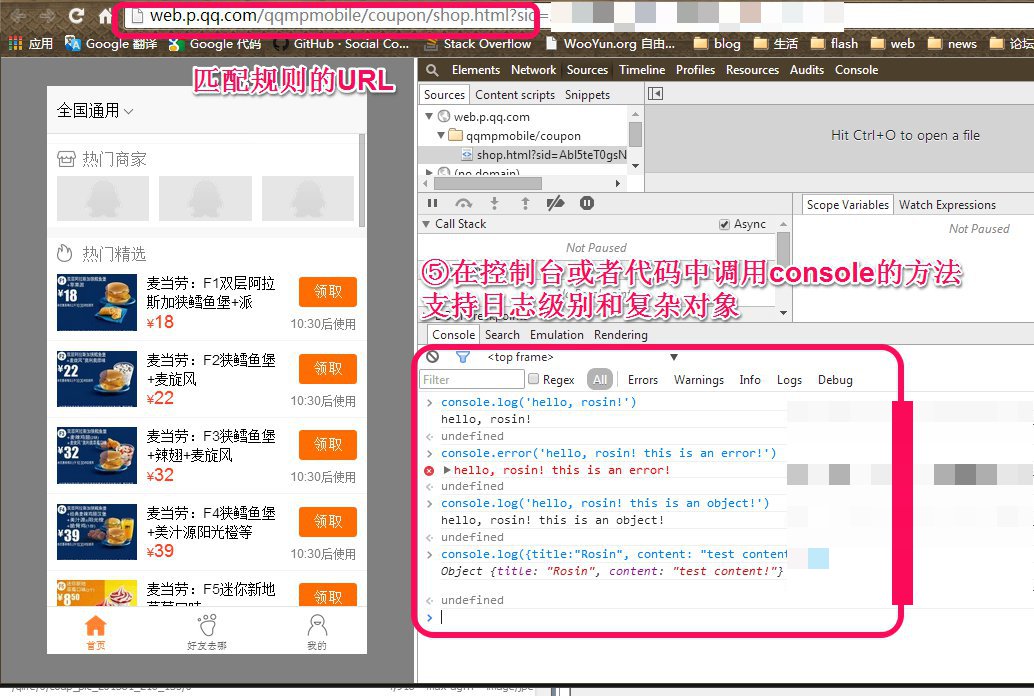Image resolution: width=1034 pixels, height=696 pixels.
Task: Open the WooYun.org bookmark
Action: [610, 44]
